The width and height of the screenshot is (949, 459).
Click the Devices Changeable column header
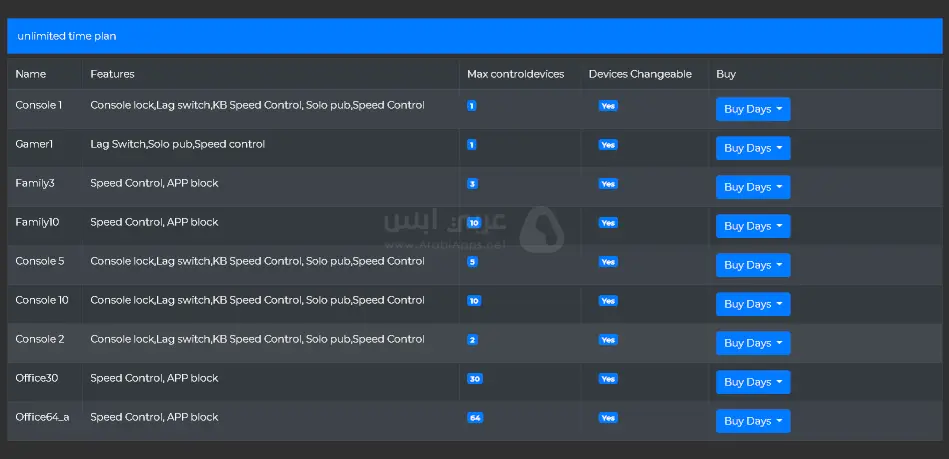tap(640, 74)
